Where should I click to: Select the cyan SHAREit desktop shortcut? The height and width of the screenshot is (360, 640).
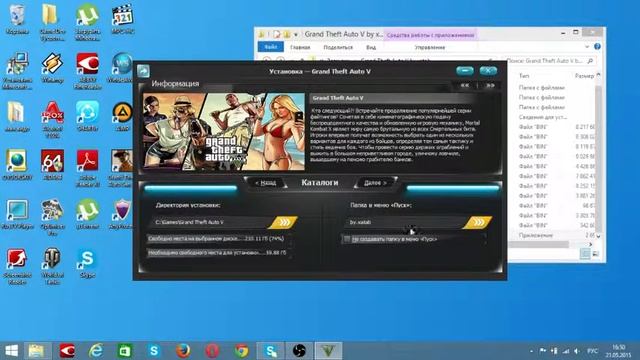(87, 117)
